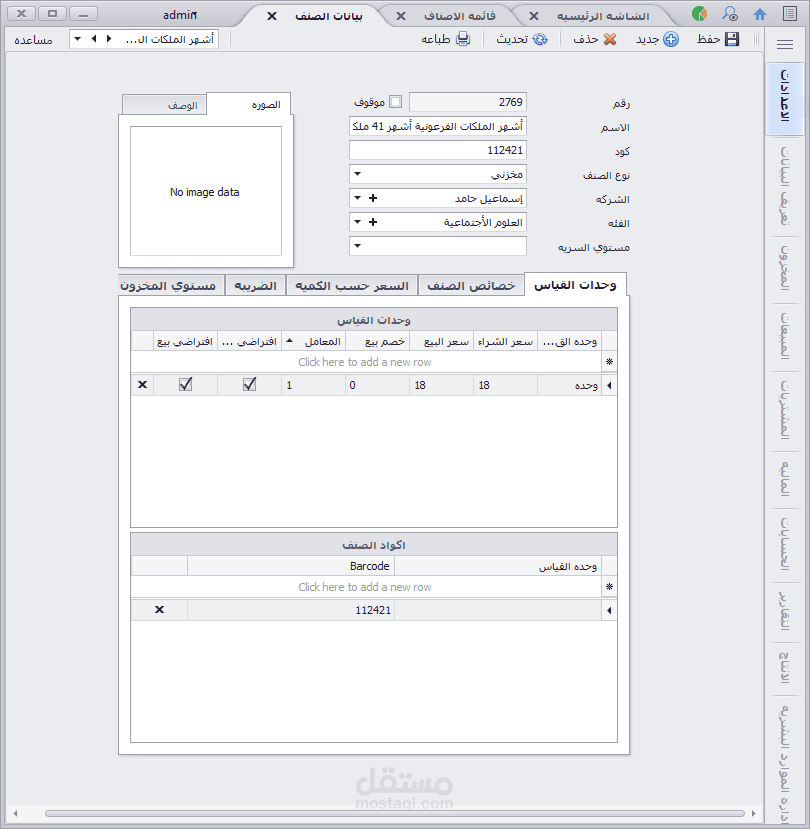Image resolution: width=810 pixels, height=829 pixels.
Task: Expand the الشركه dropdown arrow
Action: pyautogui.click(x=357, y=198)
